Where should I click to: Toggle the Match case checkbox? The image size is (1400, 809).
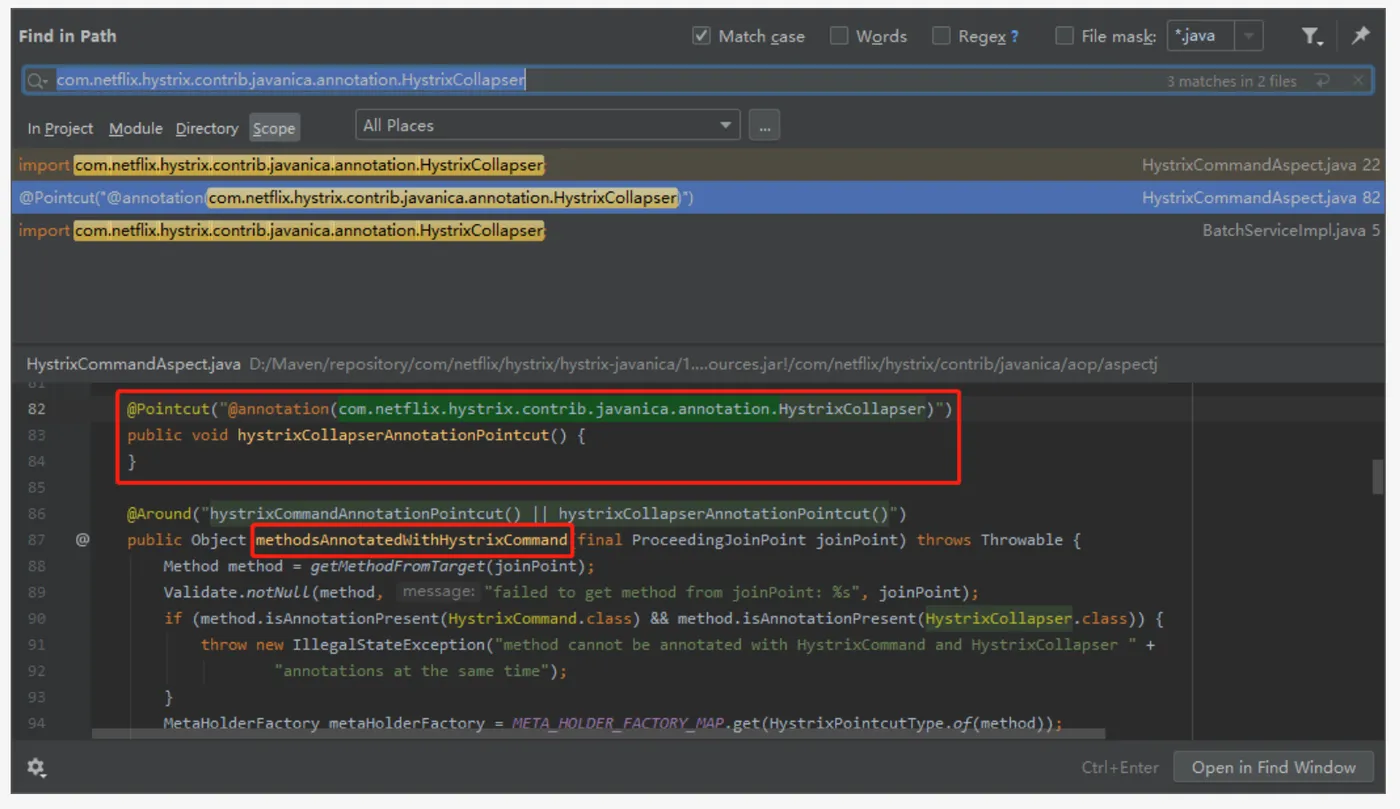pyautogui.click(x=701, y=36)
